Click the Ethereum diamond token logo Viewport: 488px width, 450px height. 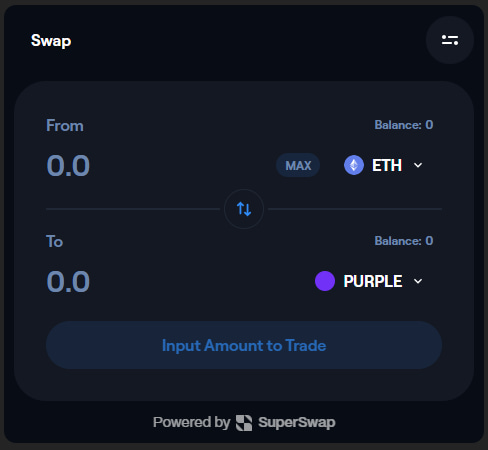coord(354,165)
